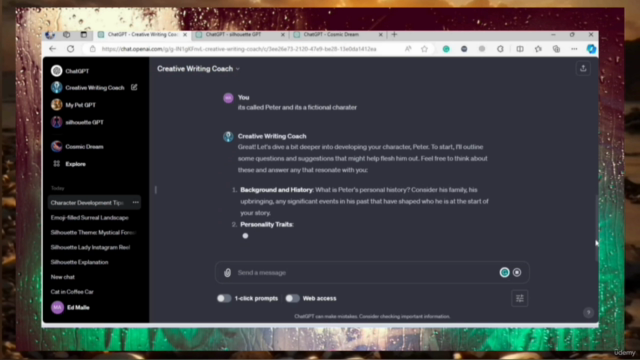Click the chat vertical scrollbar
Viewport: 640px width, 360px height.
[596, 229]
